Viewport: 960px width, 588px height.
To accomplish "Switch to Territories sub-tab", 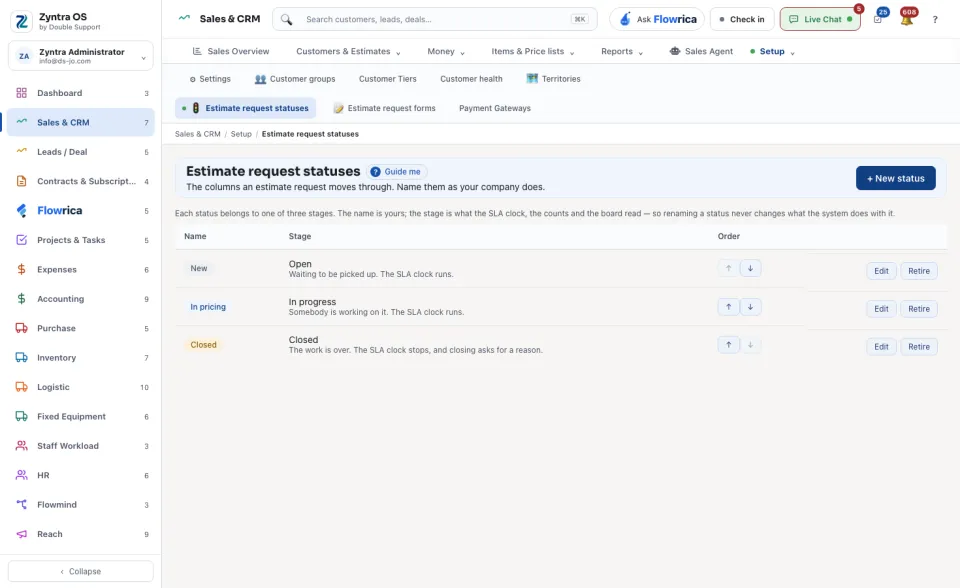I will pyautogui.click(x=553, y=79).
